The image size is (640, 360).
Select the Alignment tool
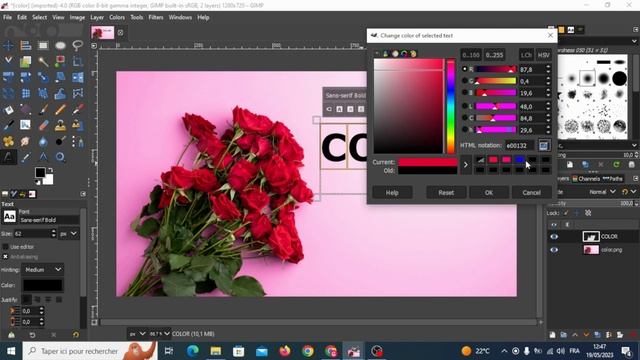click(26, 45)
